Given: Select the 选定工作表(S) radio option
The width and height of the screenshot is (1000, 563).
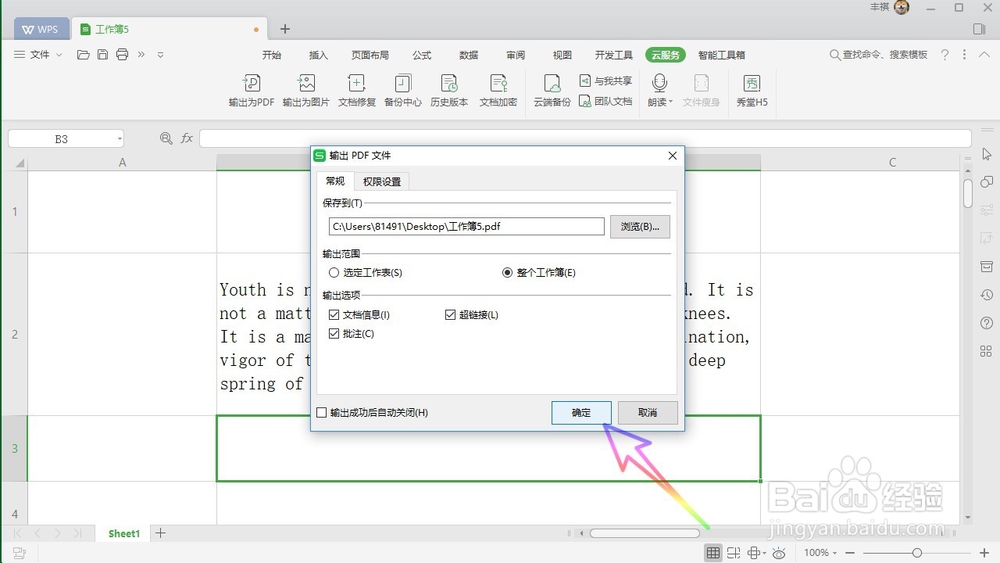Looking at the screenshot, I should click(x=334, y=273).
